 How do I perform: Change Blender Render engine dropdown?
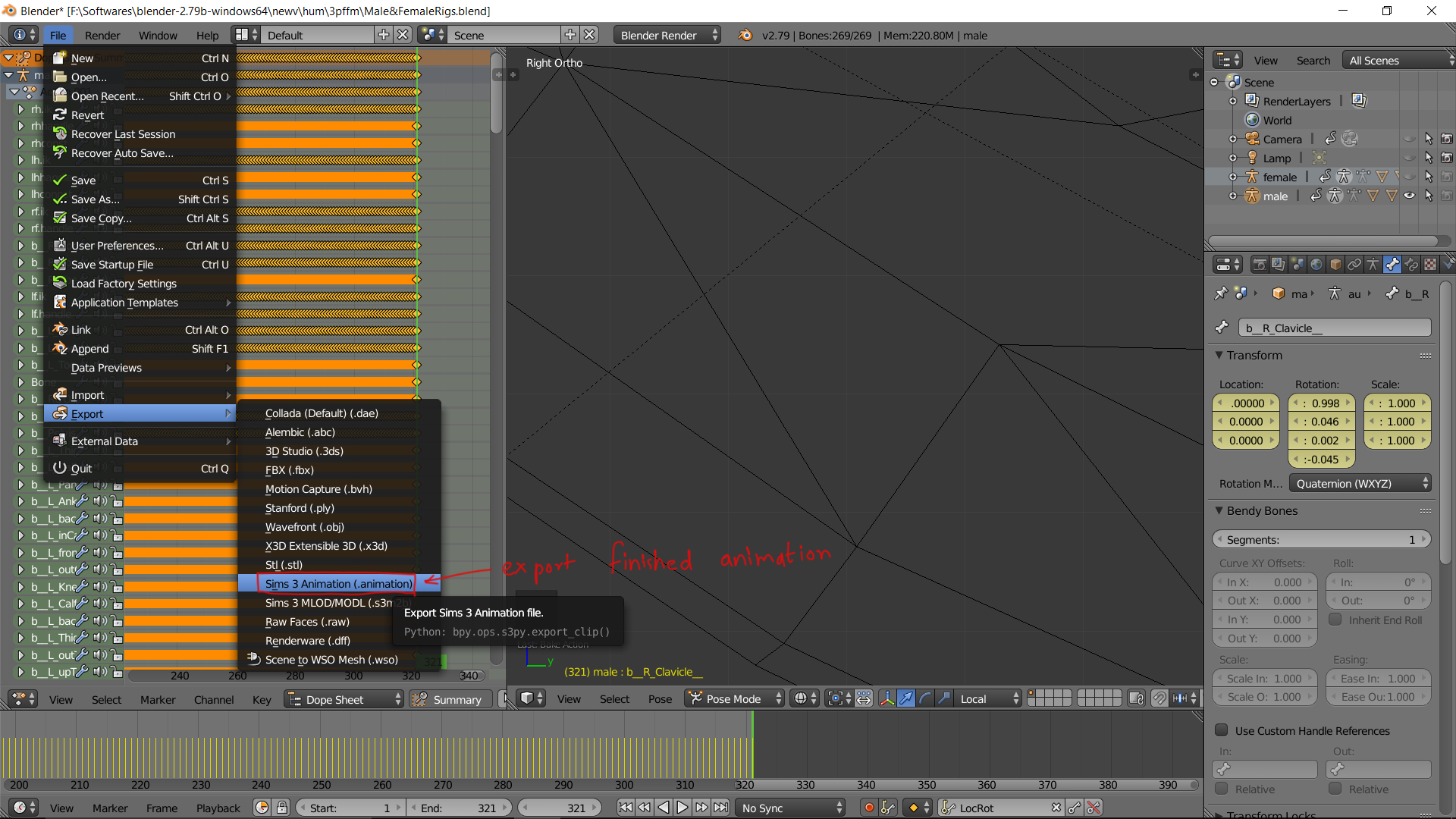[667, 35]
